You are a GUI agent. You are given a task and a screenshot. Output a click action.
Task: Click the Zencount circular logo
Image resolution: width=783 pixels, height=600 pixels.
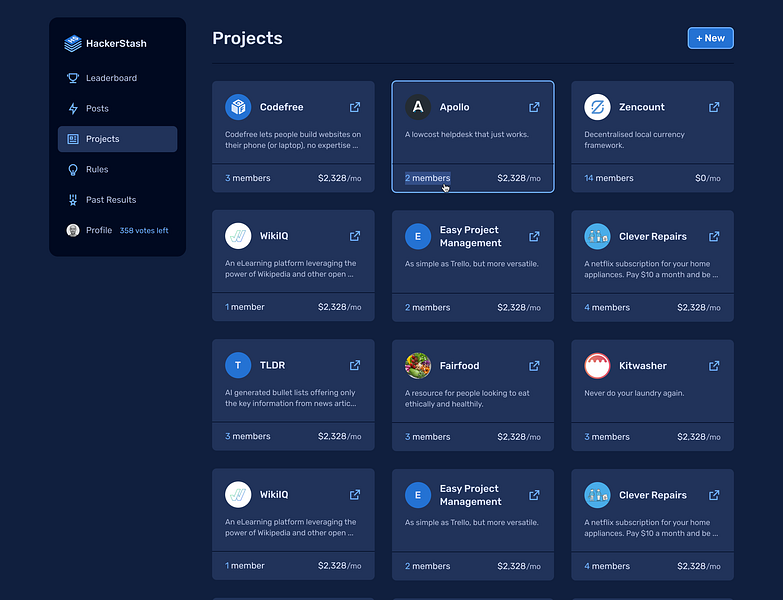(x=597, y=107)
